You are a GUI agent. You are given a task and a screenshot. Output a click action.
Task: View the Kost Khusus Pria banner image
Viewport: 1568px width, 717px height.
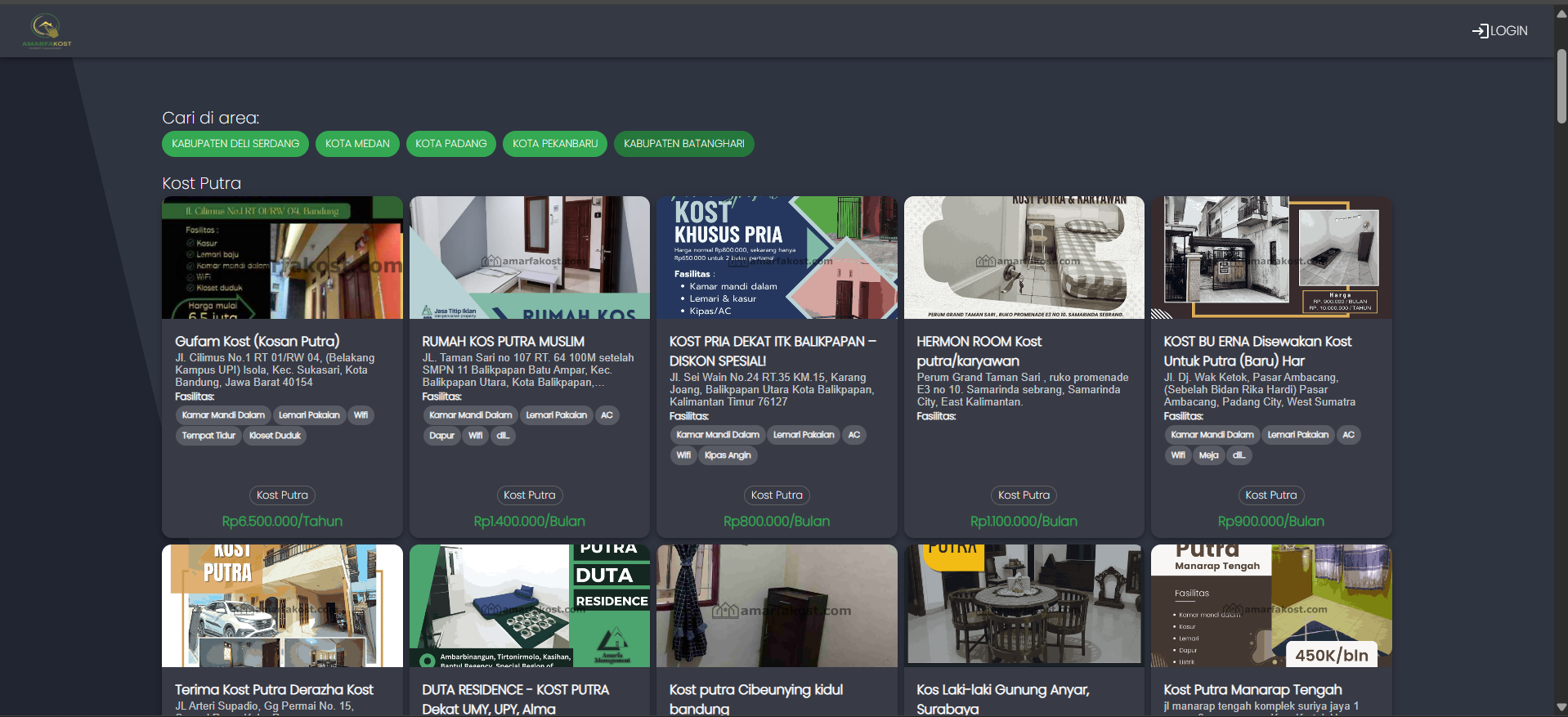[x=776, y=258]
